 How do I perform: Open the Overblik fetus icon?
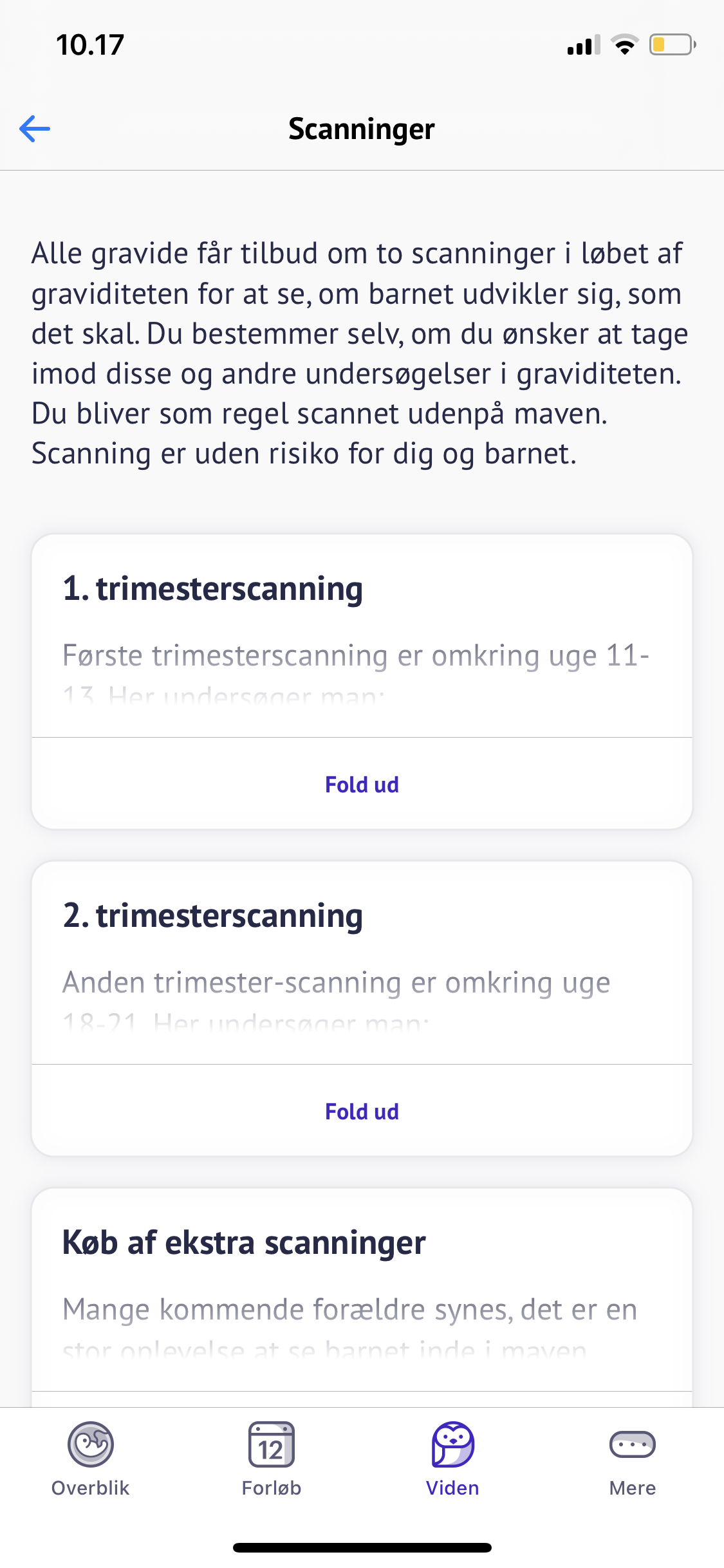click(91, 1444)
